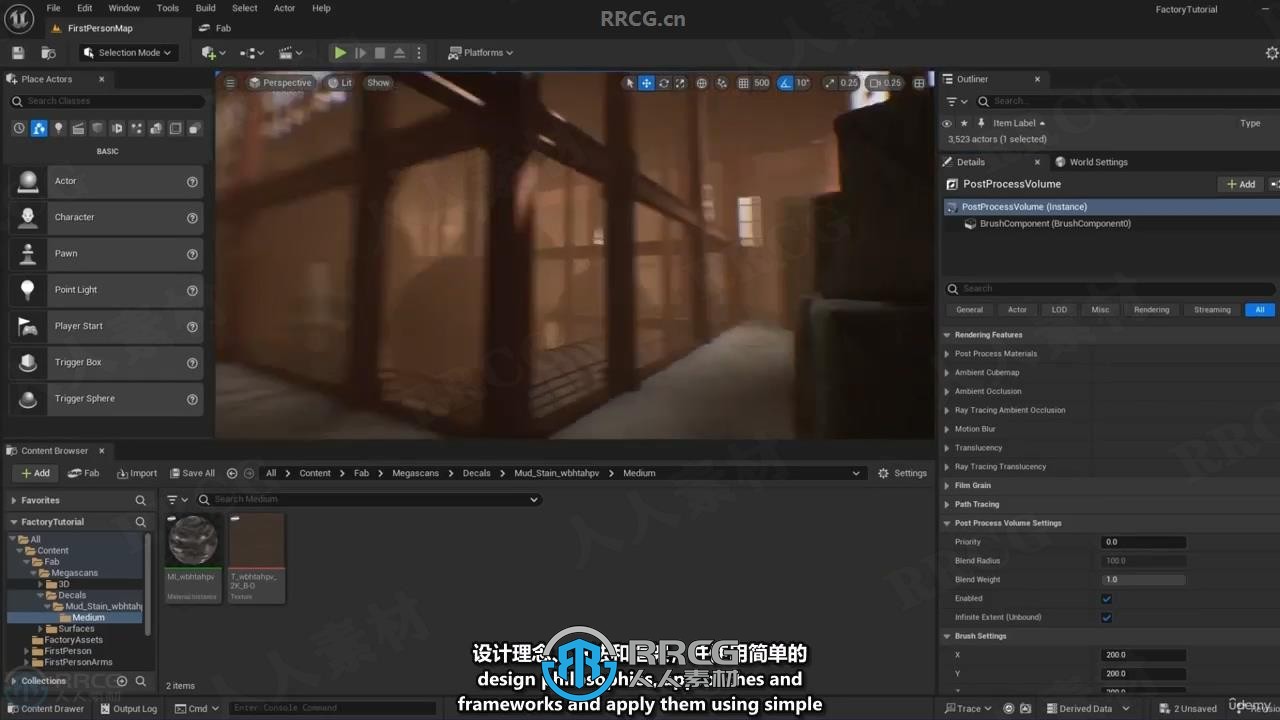Open the Platforms dropdown
Viewport: 1280px width, 720px height.
click(481, 53)
